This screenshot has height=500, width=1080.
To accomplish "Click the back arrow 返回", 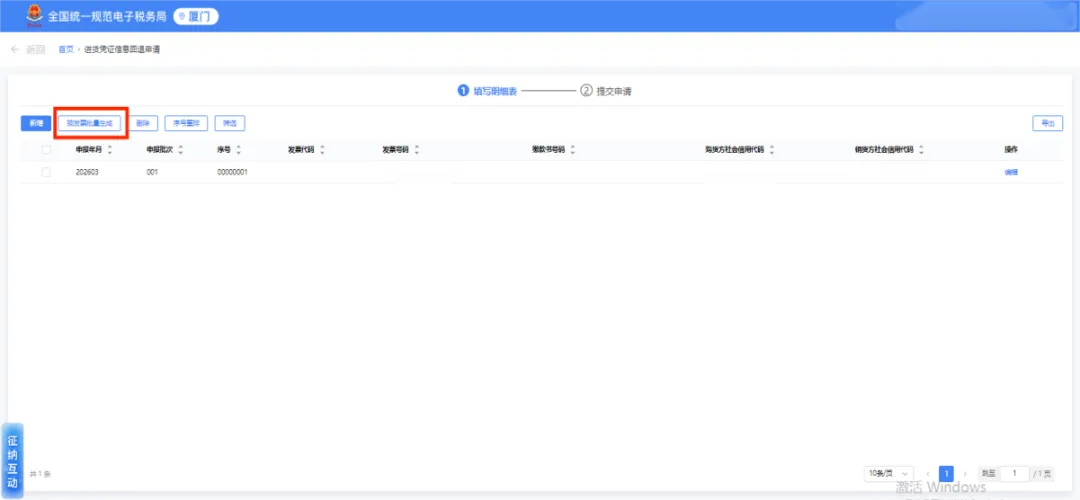I will (x=28, y=50).
